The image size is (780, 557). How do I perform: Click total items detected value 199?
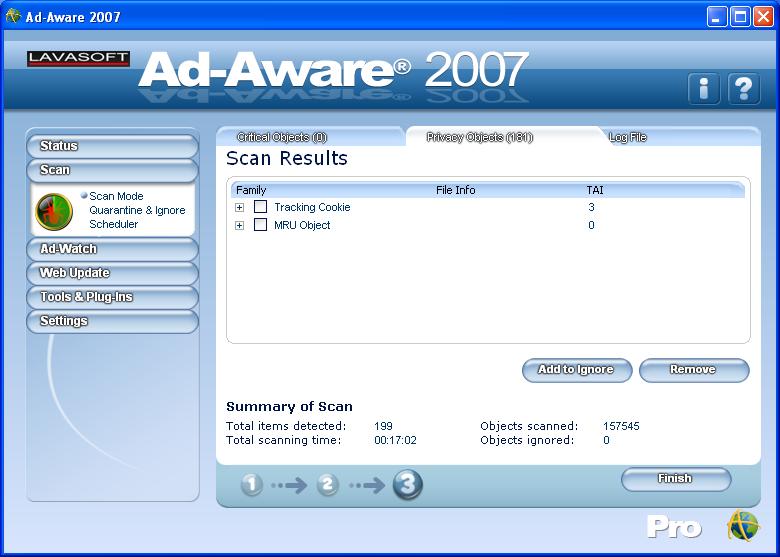383,426
